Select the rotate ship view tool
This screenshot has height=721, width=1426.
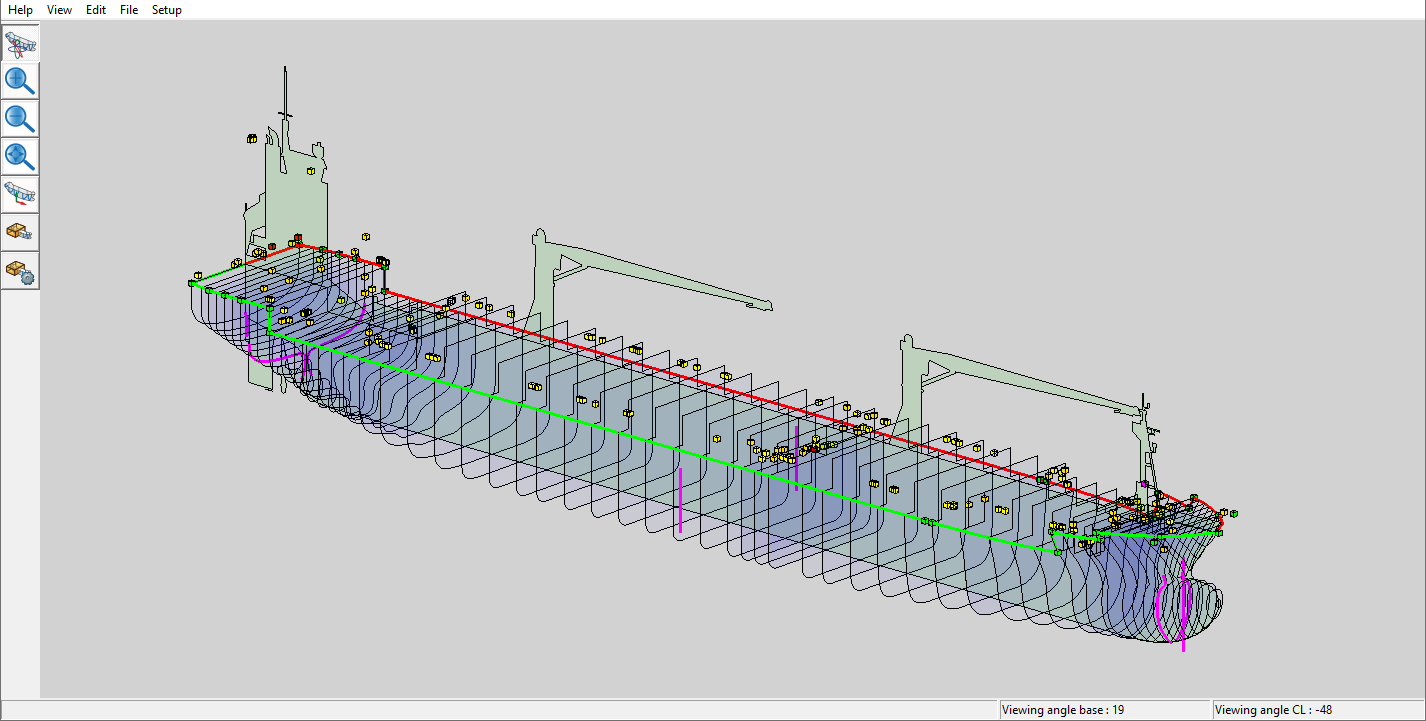pos(20,43)
